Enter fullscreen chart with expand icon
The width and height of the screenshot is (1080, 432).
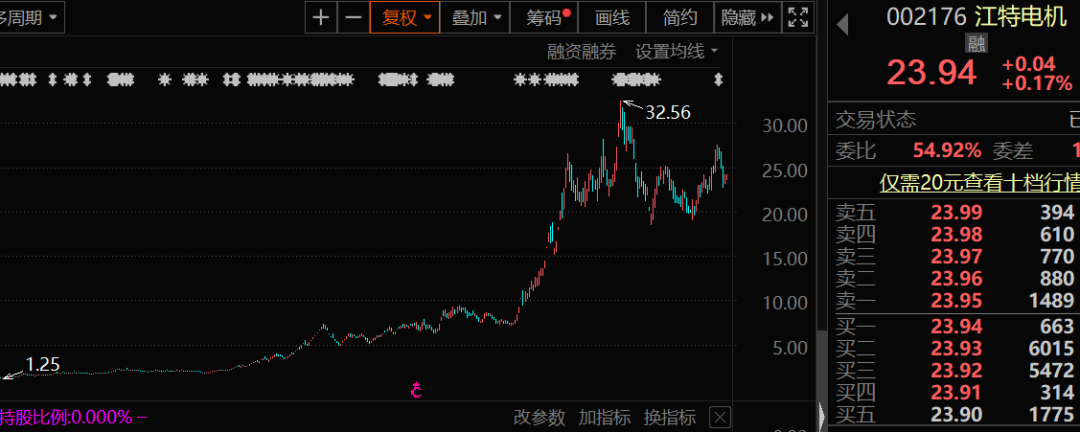coord(797,17)
